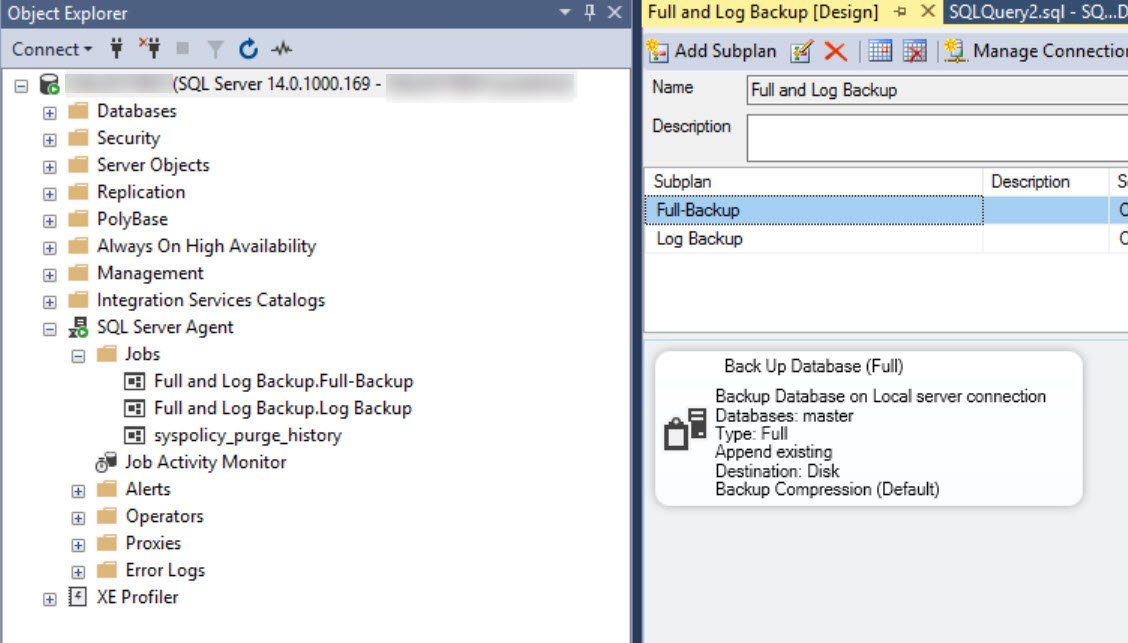Open Object Explorer window position dropdown arrow

click(x=565, y=12)
